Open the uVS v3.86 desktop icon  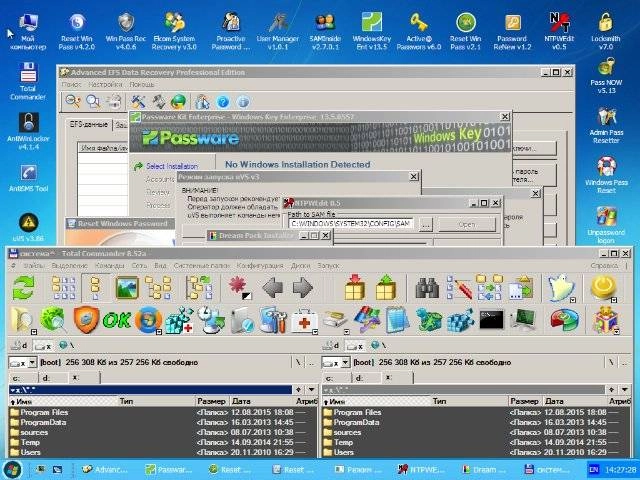click(28, 227)
